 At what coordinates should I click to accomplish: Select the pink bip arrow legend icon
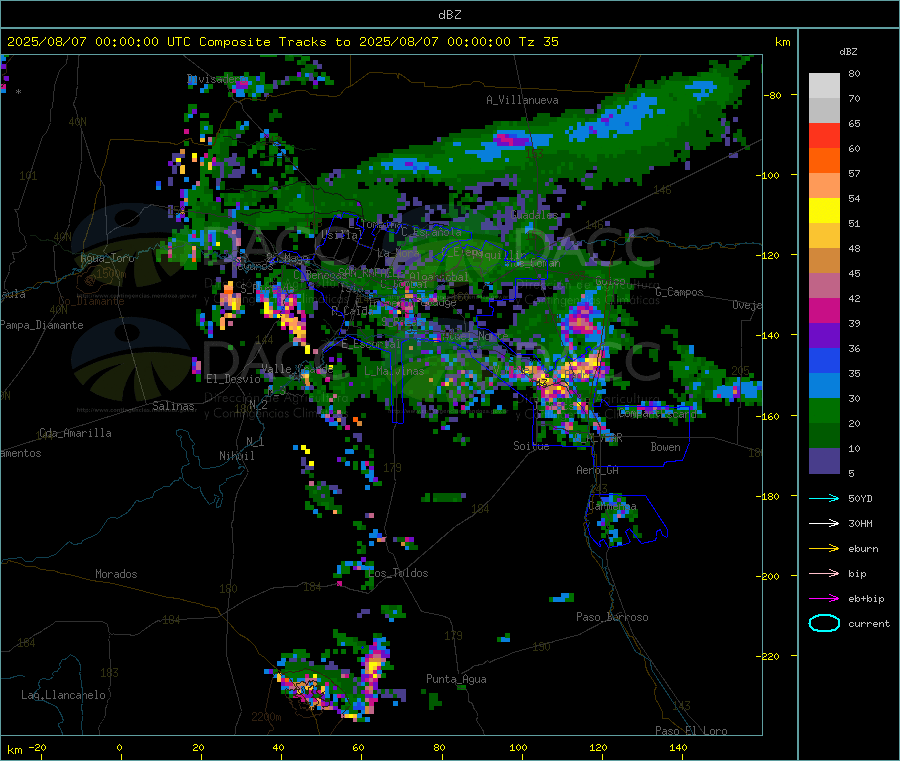pos(824,573)
